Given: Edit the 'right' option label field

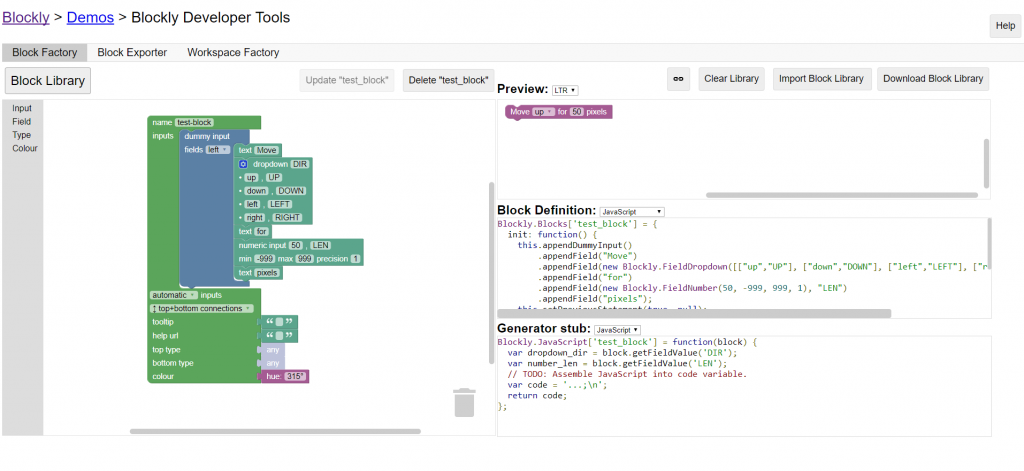Looking at the screenshot, I should pyautogui.click(x=255, y=218).
